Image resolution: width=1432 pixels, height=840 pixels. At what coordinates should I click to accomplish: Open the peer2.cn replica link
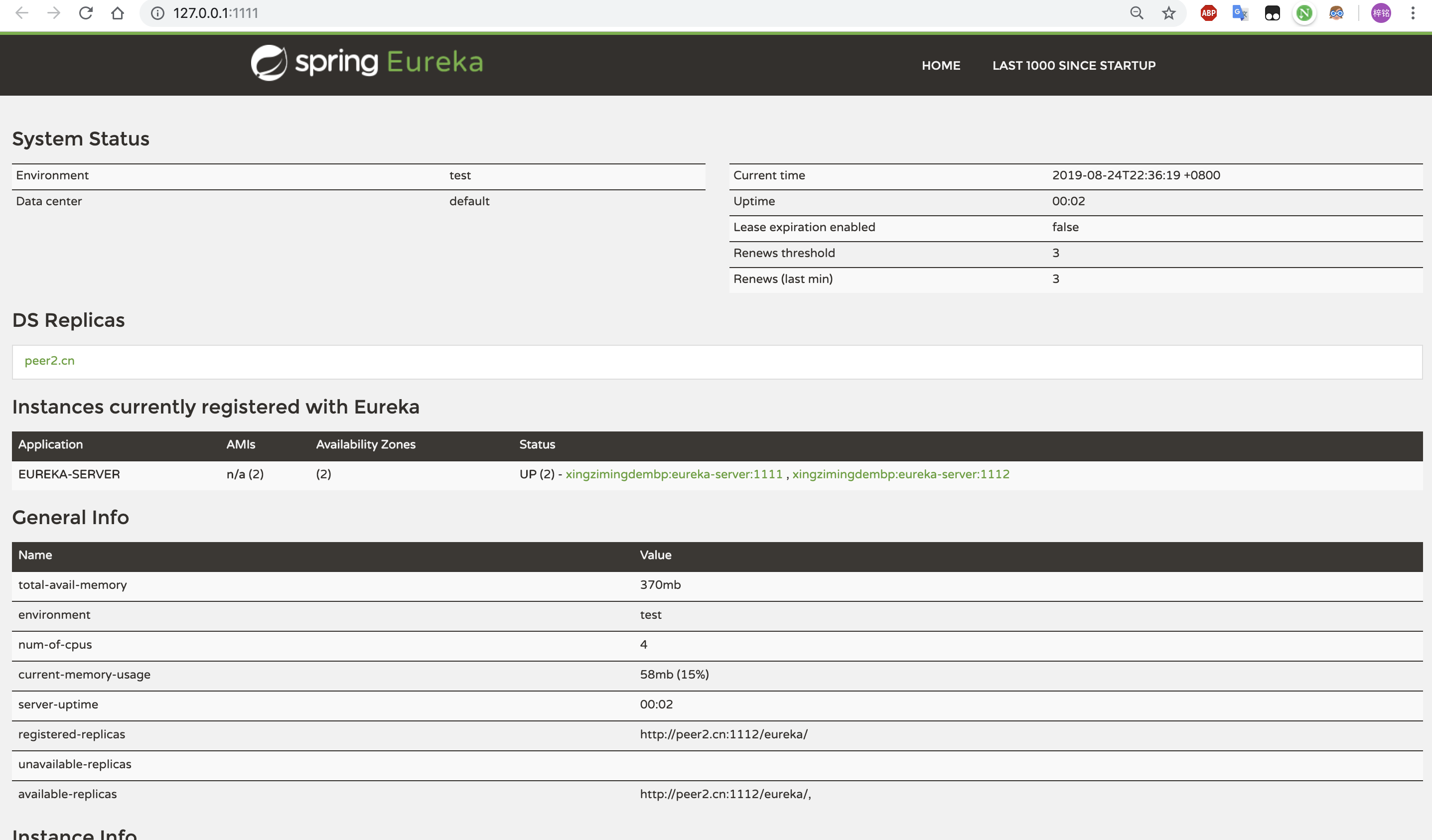click(49, 361)
